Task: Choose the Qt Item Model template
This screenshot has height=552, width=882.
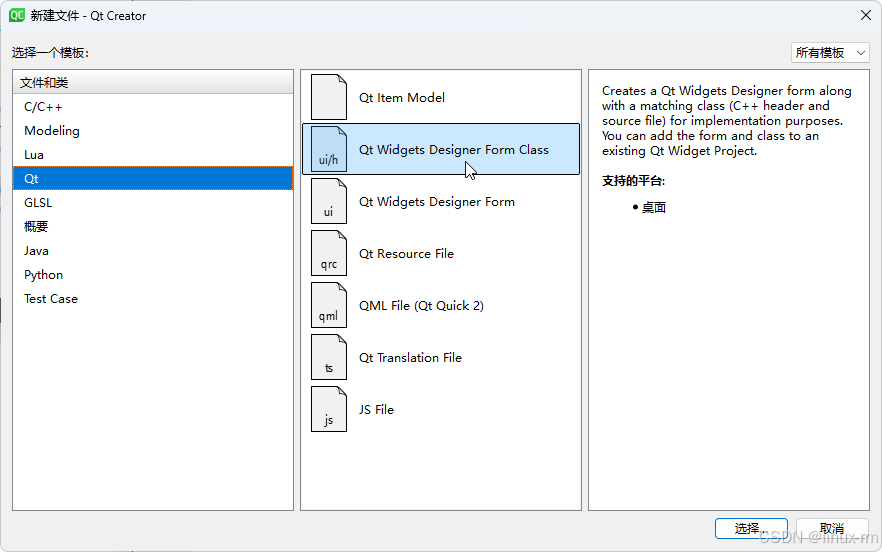Action: click(441, 97)
